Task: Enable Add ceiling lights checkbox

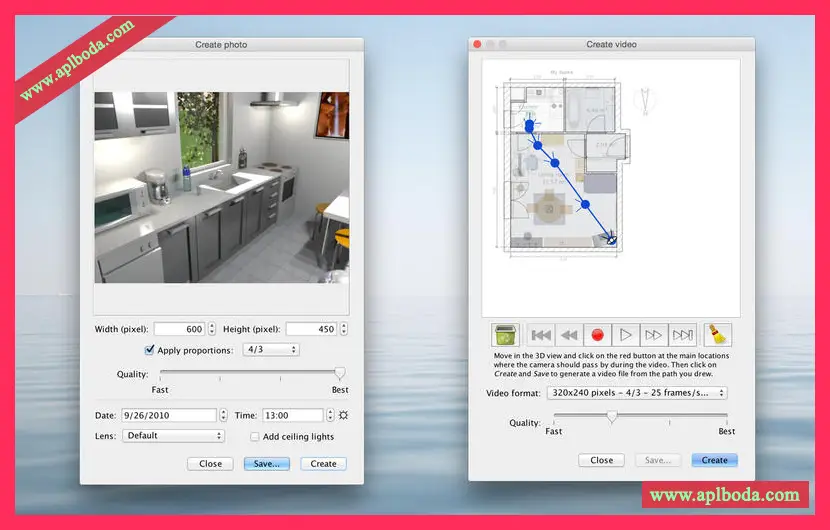Action: pos(254,436)
